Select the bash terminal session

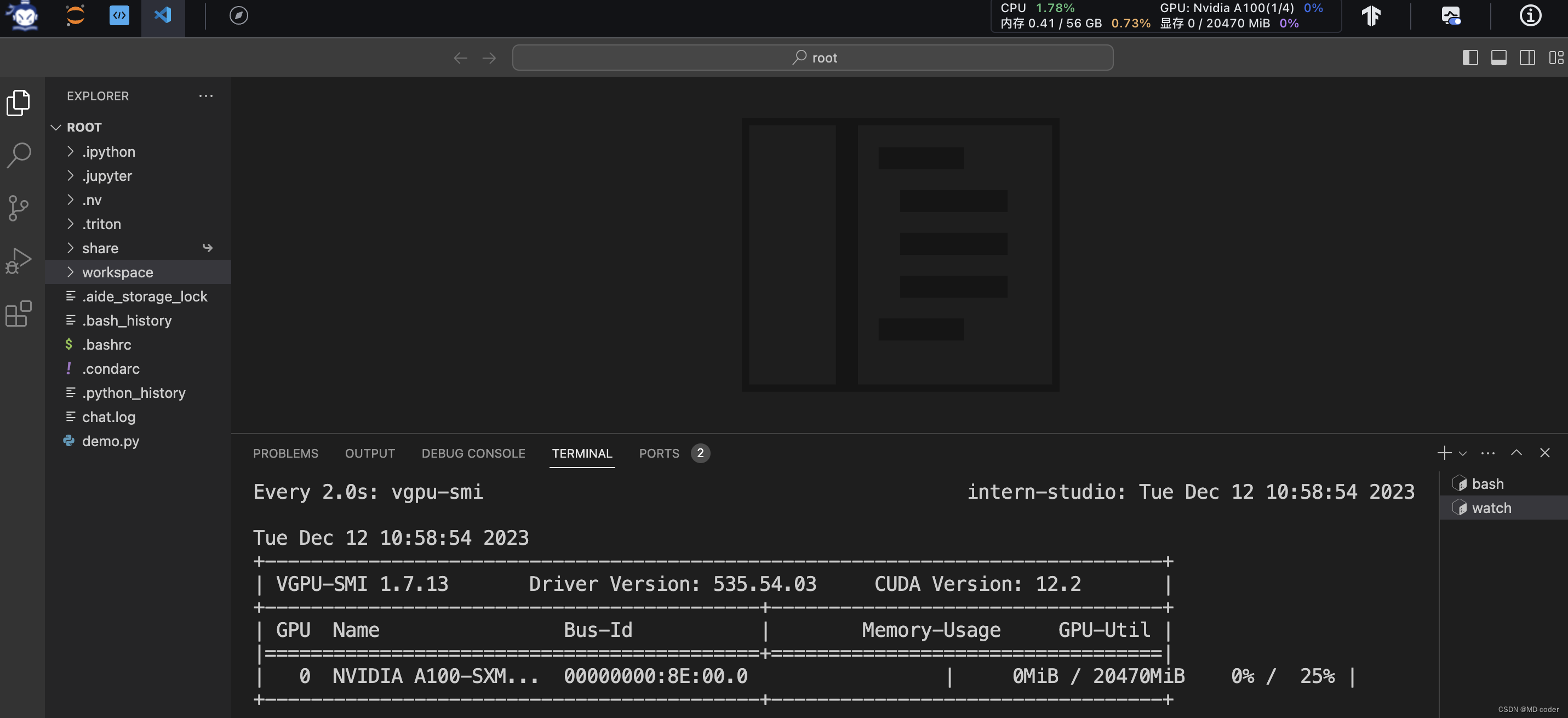[x=1485, y=483]
